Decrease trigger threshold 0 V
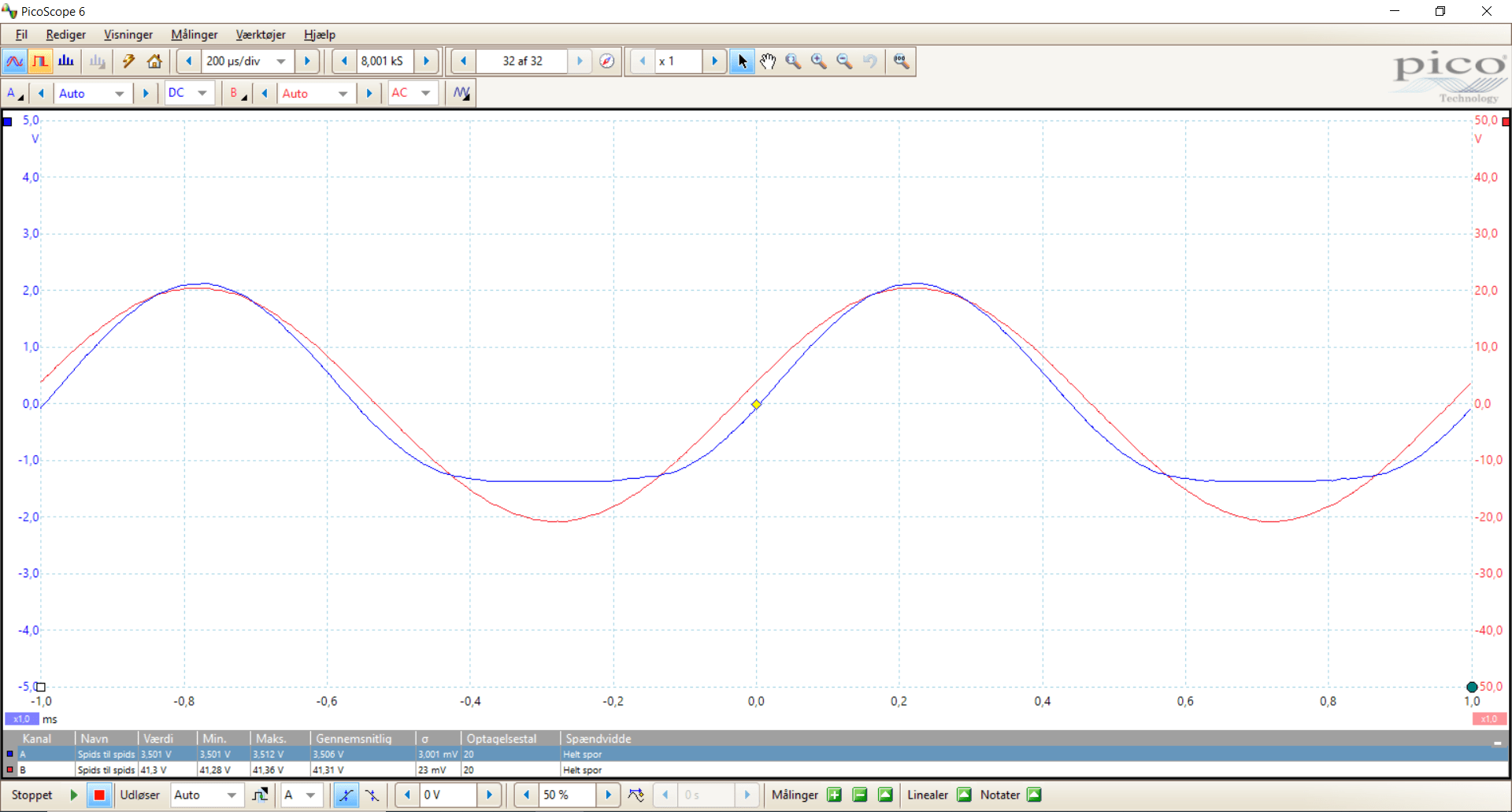 pos(407,795)
